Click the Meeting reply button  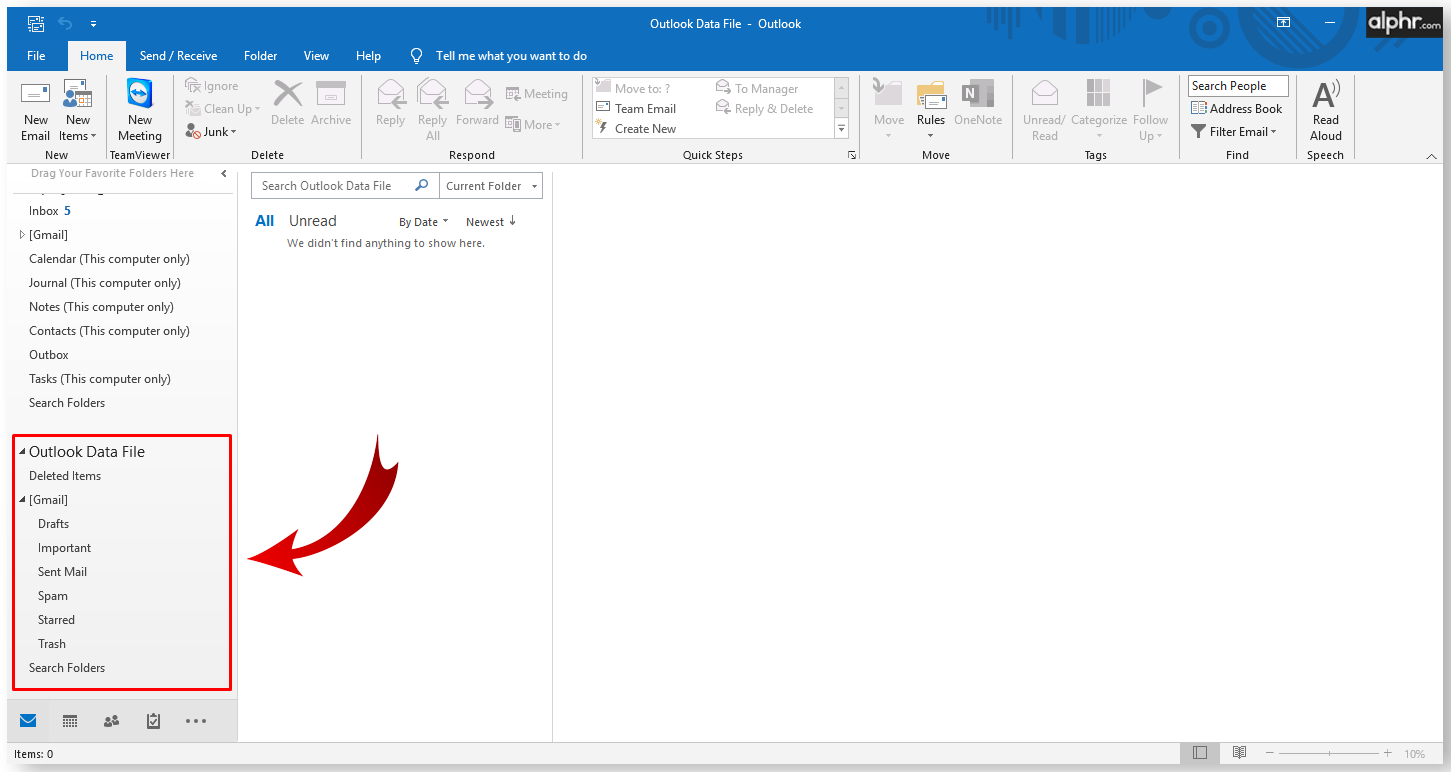coord(537,94)
